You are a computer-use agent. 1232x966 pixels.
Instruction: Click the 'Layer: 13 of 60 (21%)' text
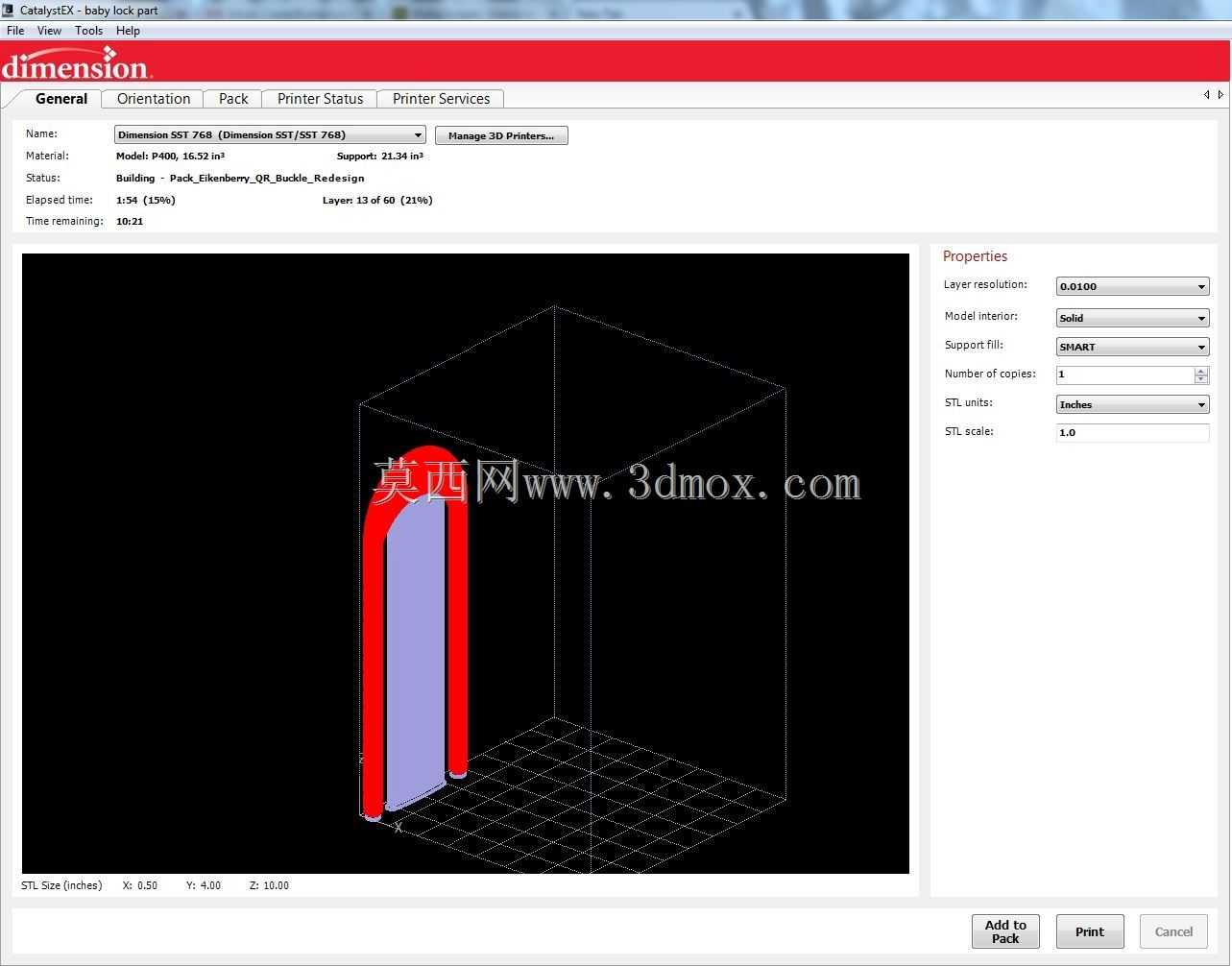tap(377, 200)
